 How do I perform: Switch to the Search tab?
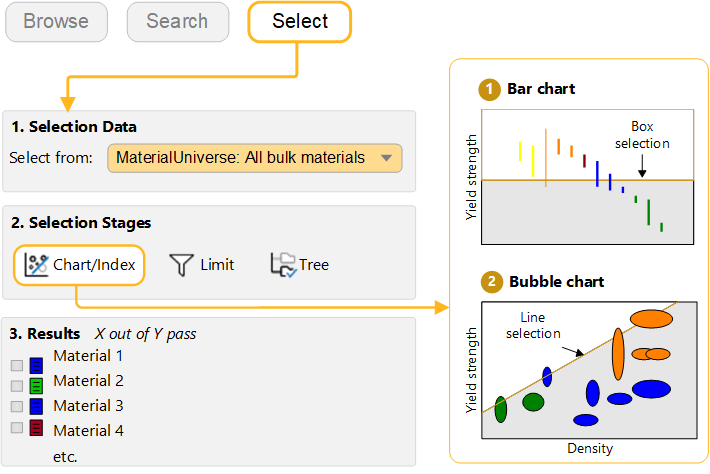tap(177, 21)
